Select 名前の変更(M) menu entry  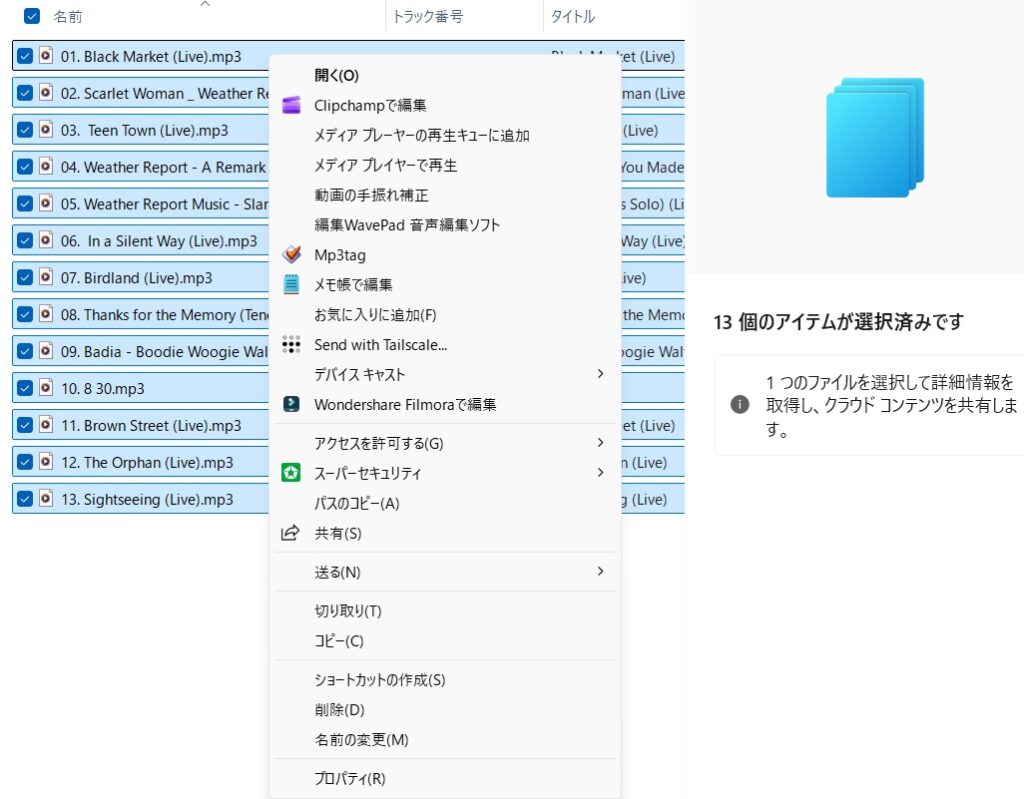click(x=361, y=740)
